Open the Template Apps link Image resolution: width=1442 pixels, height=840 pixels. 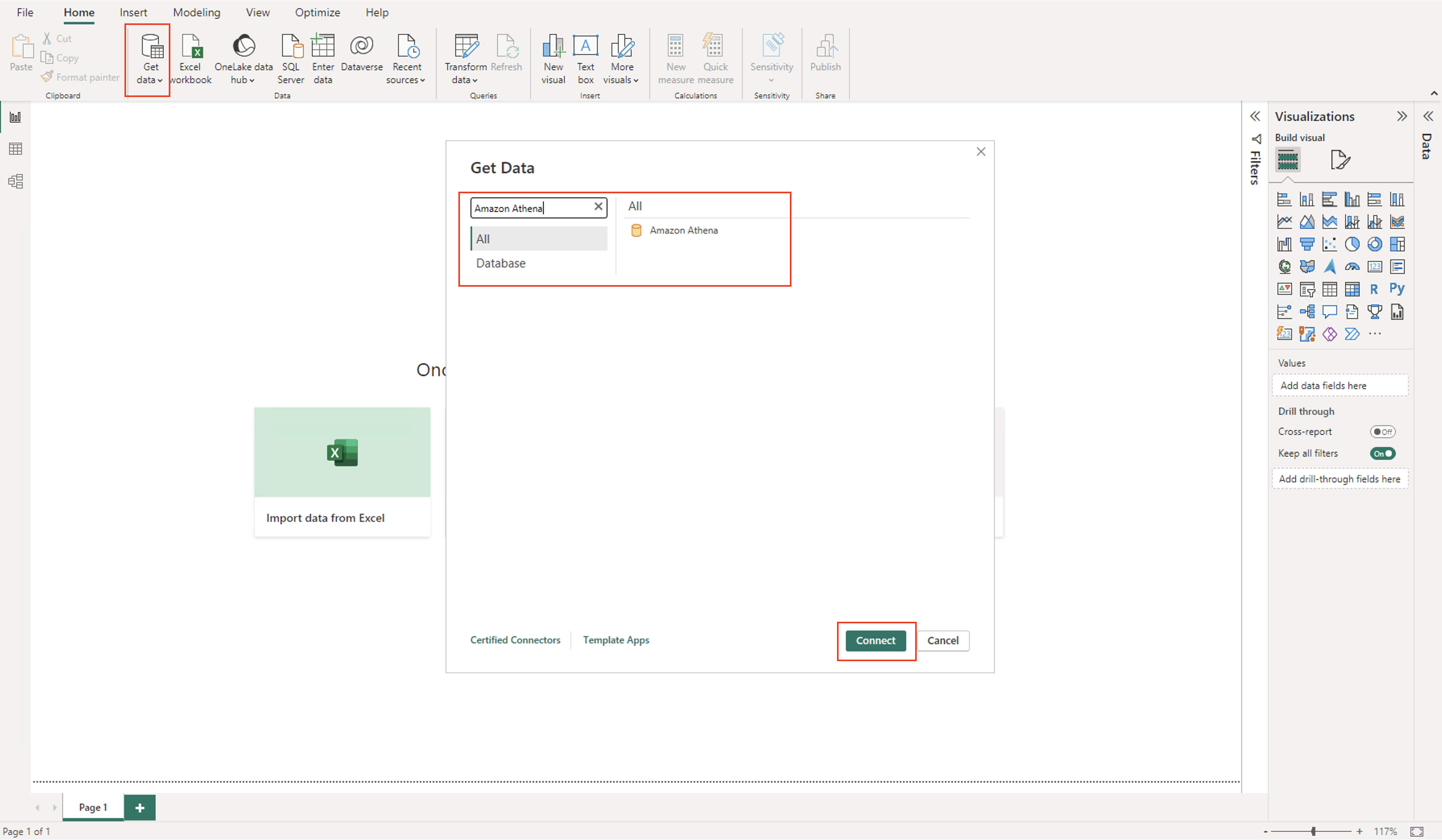coord(616,640)
